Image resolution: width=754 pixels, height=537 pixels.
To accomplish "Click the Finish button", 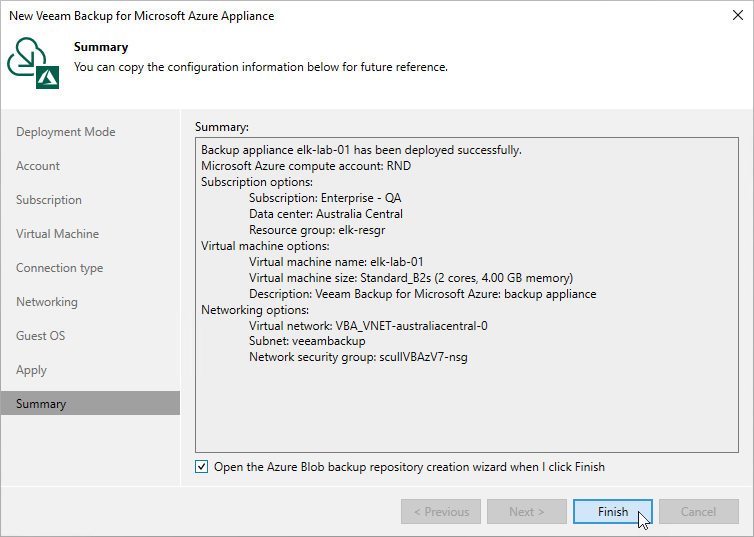I will coord(613,512).
